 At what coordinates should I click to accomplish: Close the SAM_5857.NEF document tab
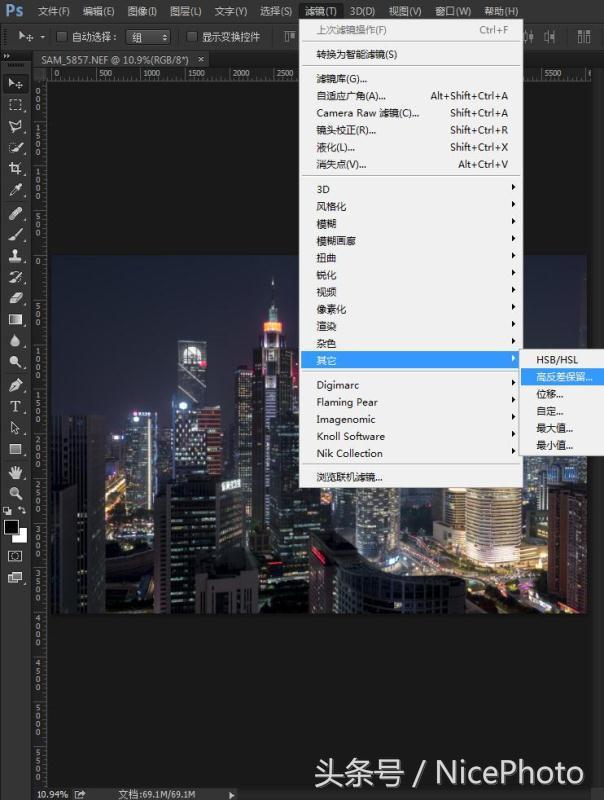tap(202, 59)
